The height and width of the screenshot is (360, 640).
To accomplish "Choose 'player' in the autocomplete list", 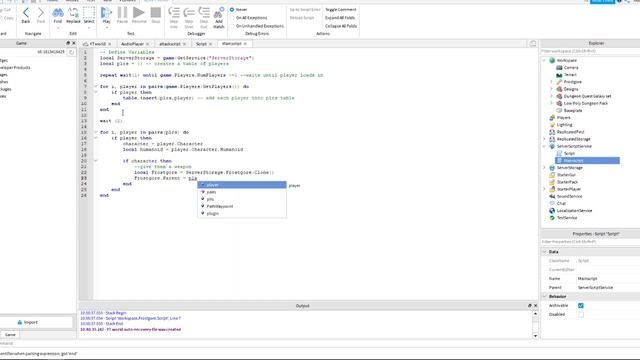I will coord(242,185).
